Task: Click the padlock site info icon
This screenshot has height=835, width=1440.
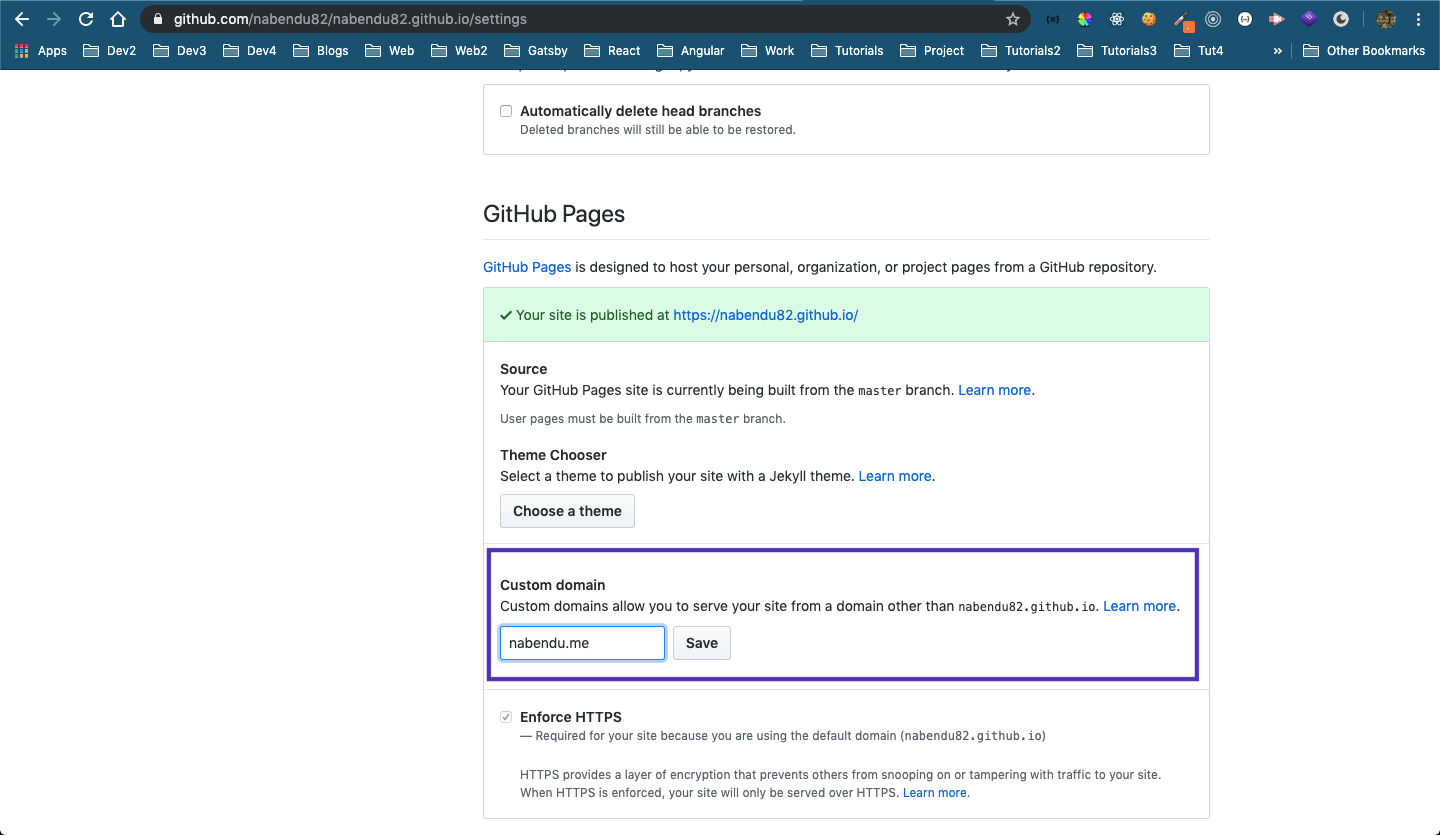Action: [x=157, y=19]
